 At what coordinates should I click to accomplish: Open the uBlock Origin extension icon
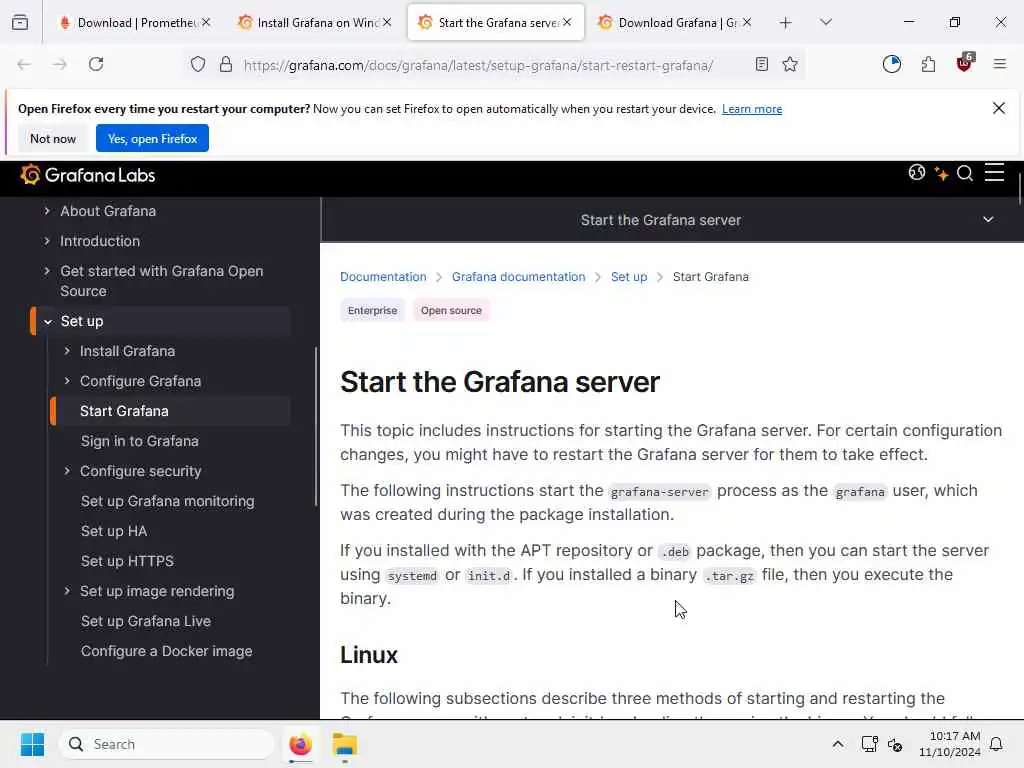click(x=965, y=63)
